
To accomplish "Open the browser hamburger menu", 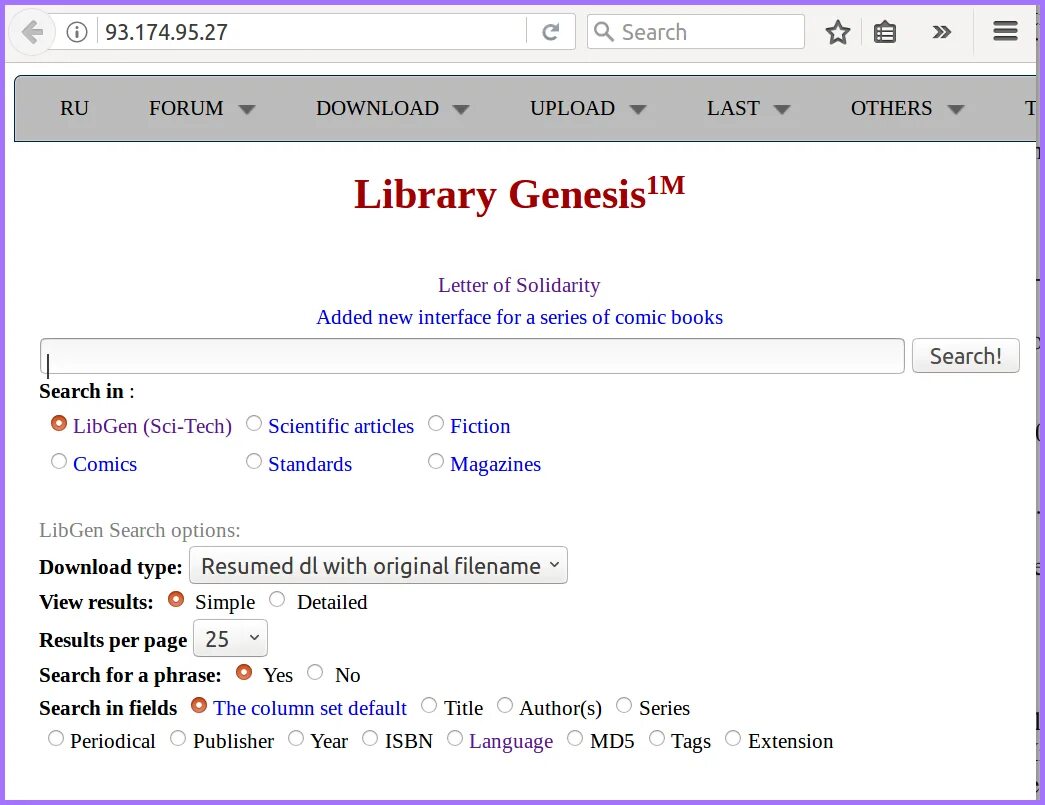I will [x=1005, y=31].
